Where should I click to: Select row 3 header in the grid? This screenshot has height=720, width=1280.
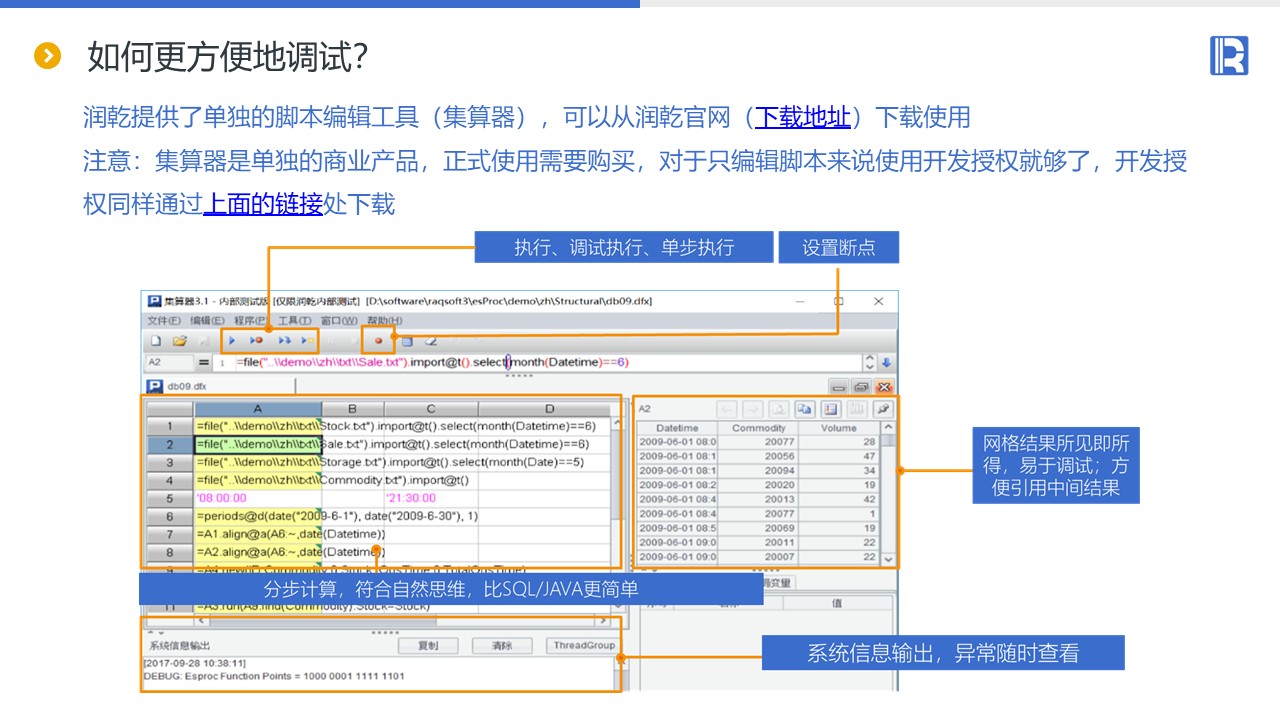(170, 462)
